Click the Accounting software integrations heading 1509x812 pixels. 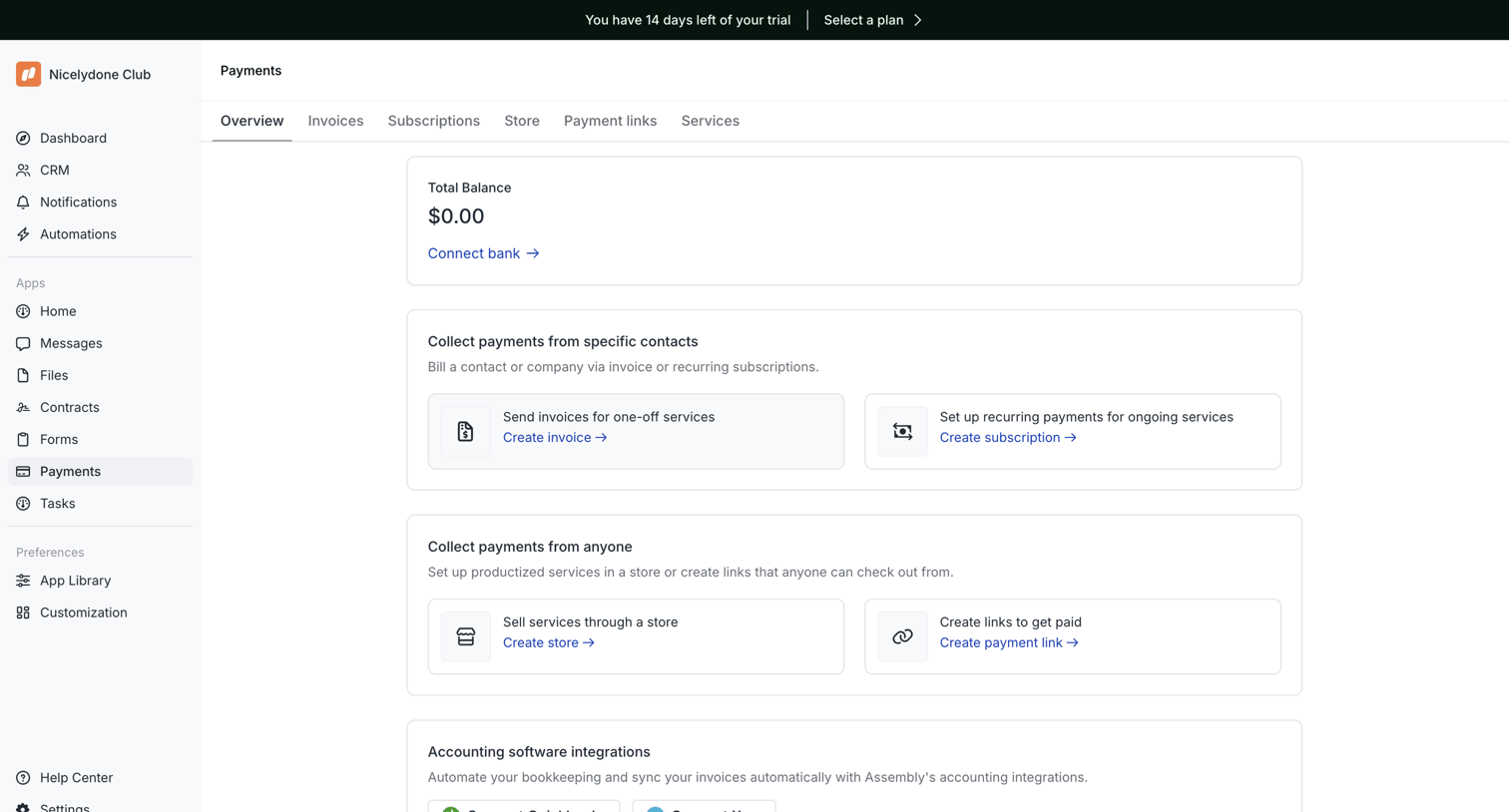click(x=539, y=752)
